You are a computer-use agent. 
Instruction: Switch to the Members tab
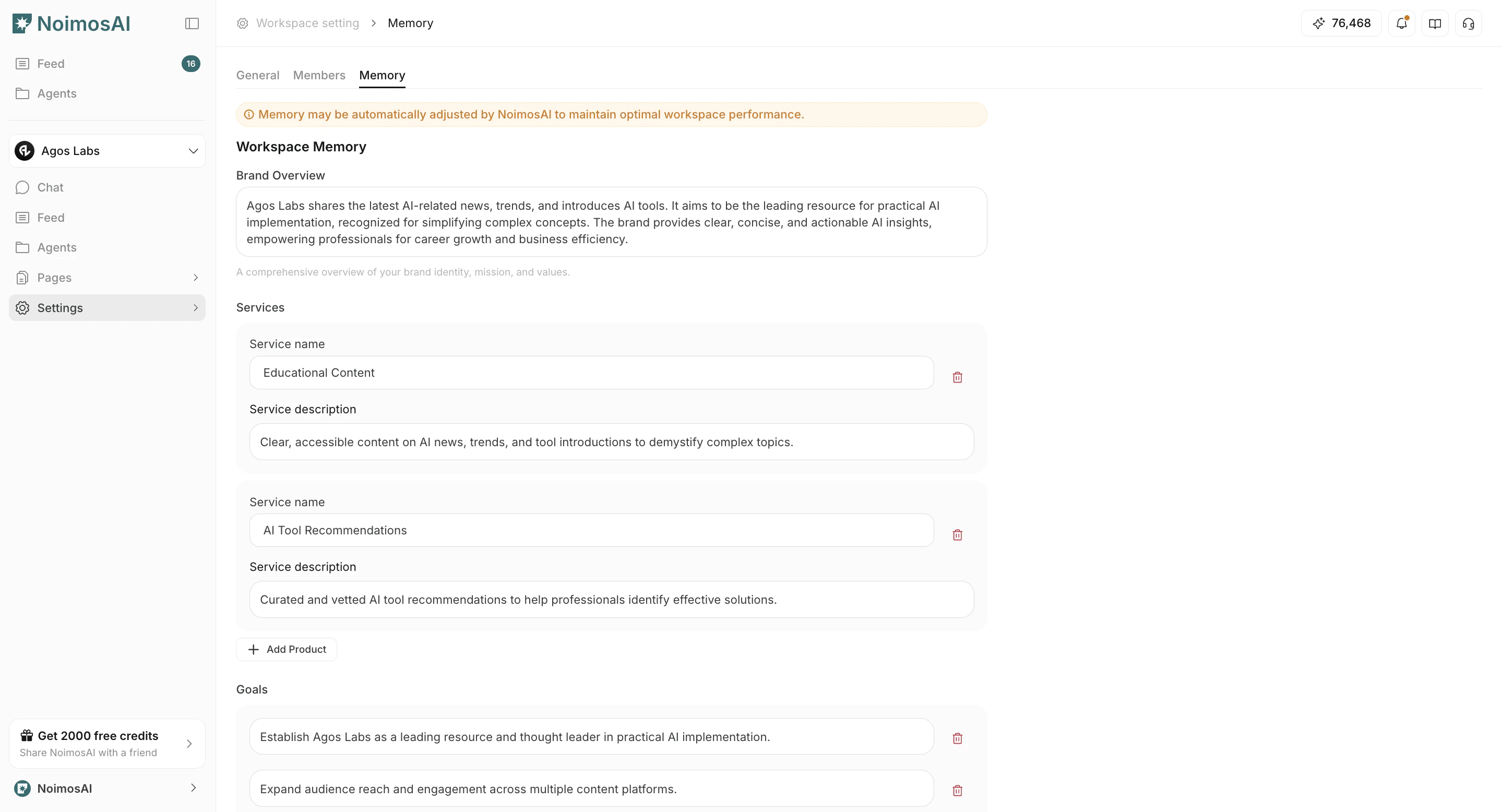tap(319, 75)
